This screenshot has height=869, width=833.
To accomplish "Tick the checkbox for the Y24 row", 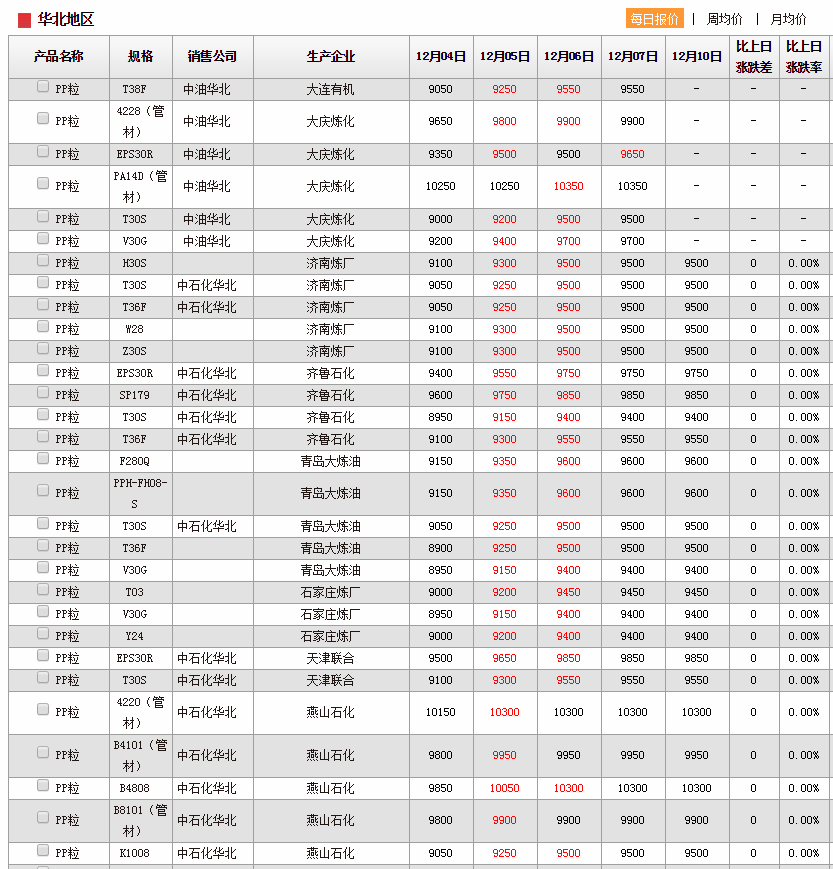I will tap(43, 634).
